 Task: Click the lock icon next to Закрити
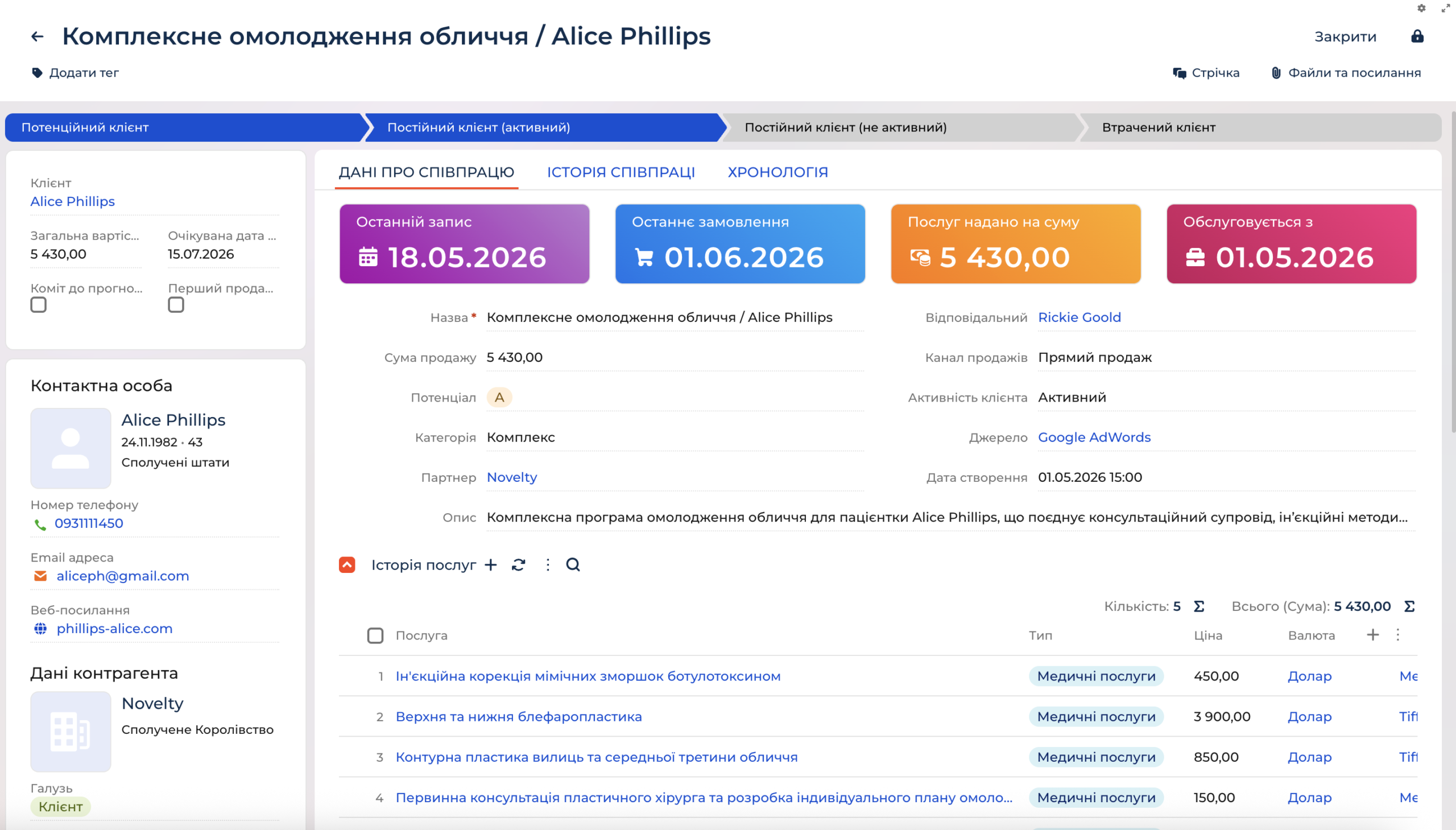1417,36
